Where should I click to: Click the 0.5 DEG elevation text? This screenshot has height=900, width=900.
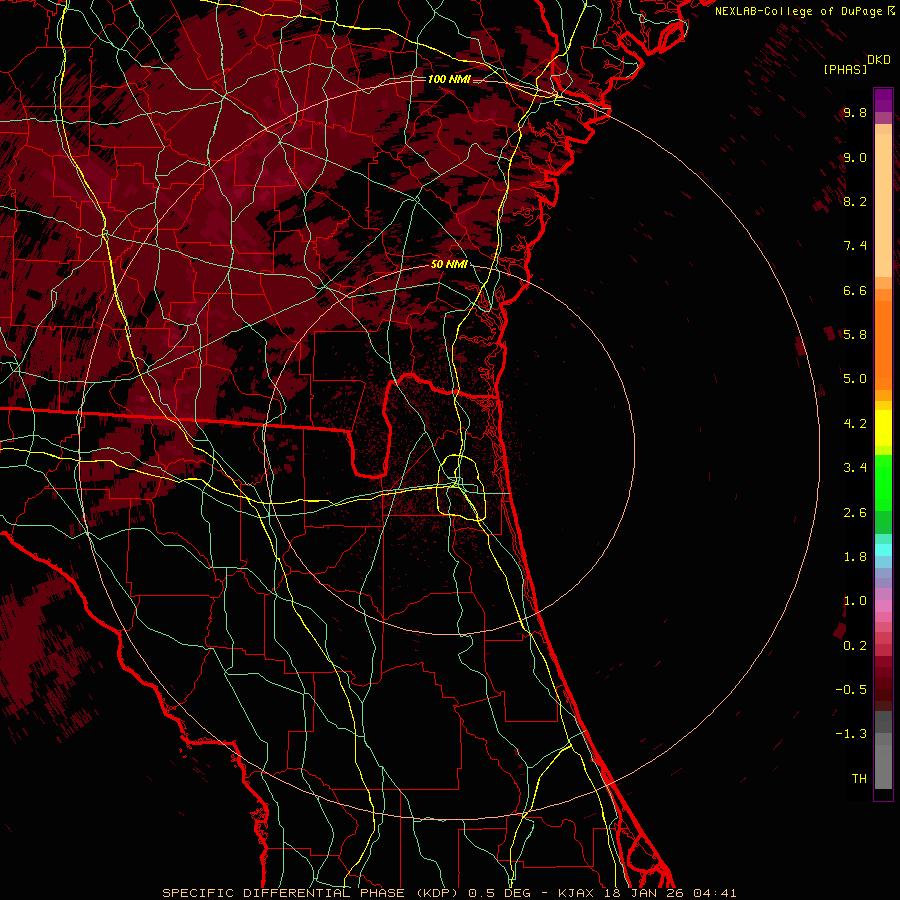pos(498,893)
